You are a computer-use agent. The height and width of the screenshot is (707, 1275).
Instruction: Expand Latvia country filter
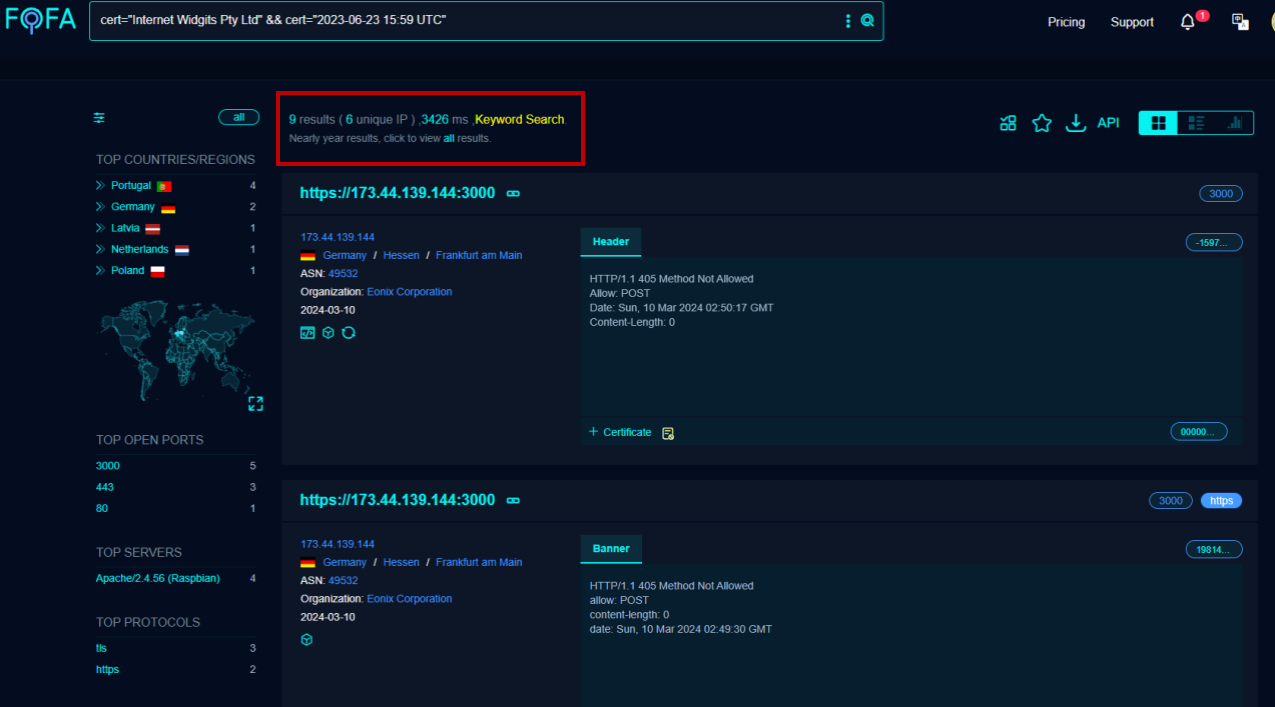pyautogui.click(x=100, y=228)
